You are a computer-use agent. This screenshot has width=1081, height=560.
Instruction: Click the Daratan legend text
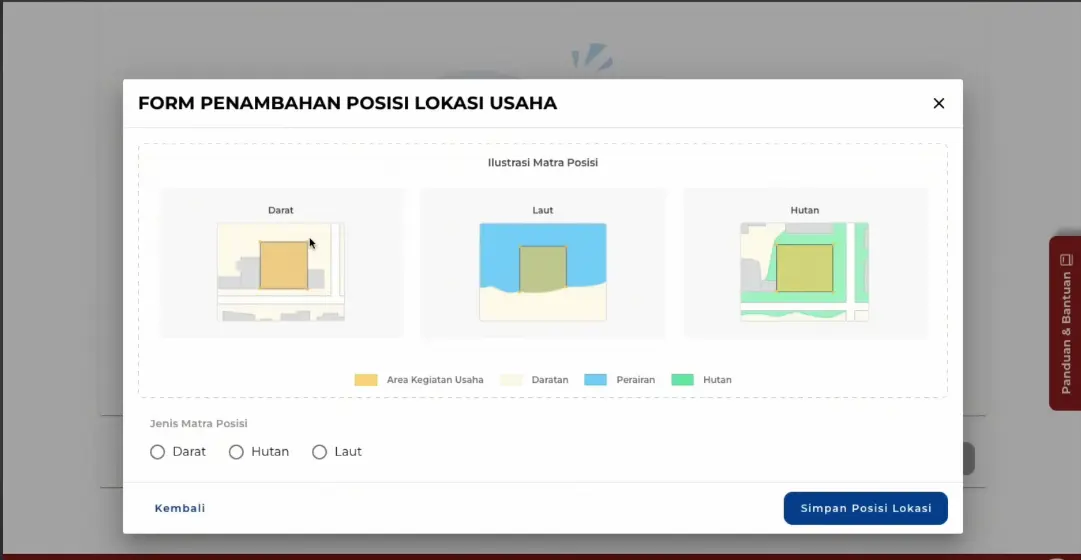pos(550,380)
